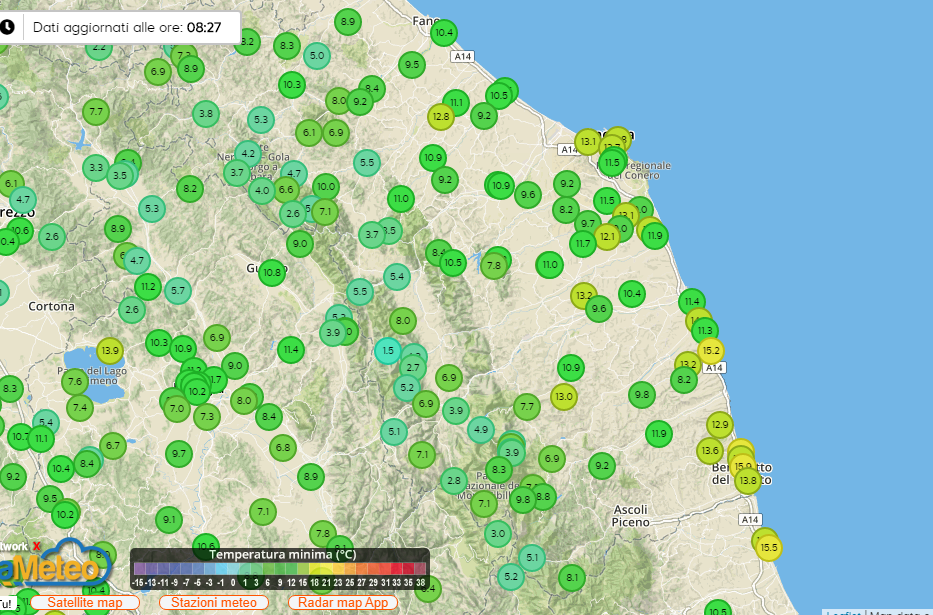Open the Radar map App link
Viewport: 933px width, 615px height.
[342, 603]
